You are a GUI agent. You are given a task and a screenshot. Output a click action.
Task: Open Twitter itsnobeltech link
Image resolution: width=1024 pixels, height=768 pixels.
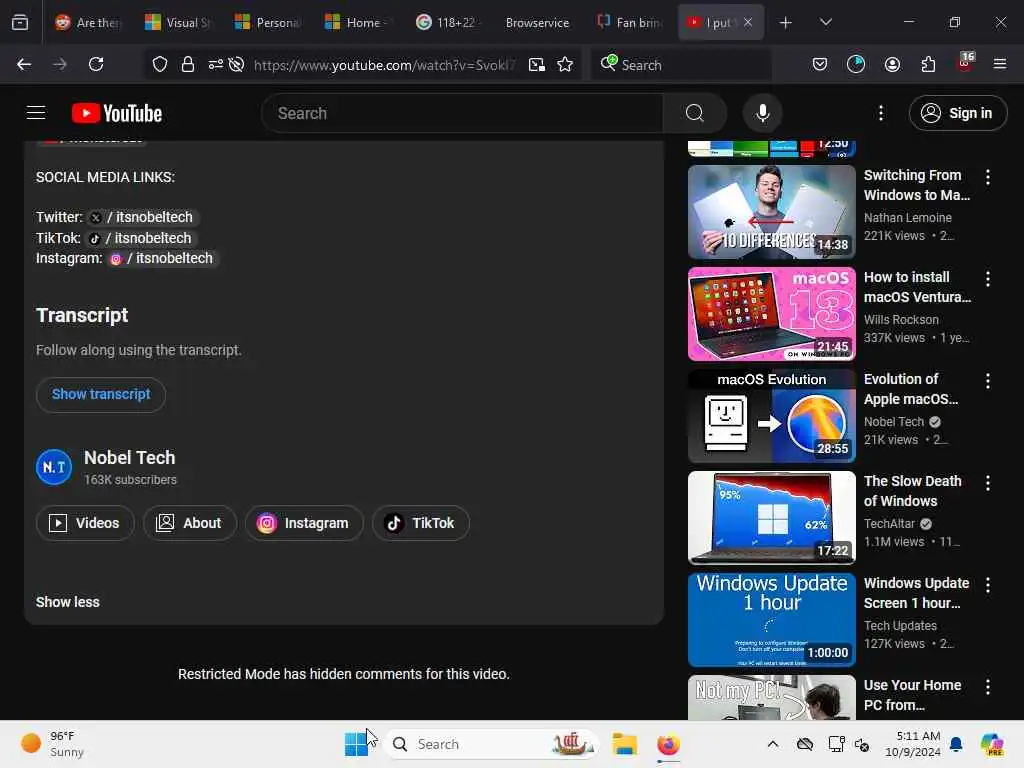pyautogui.click(x=142, y=217)
